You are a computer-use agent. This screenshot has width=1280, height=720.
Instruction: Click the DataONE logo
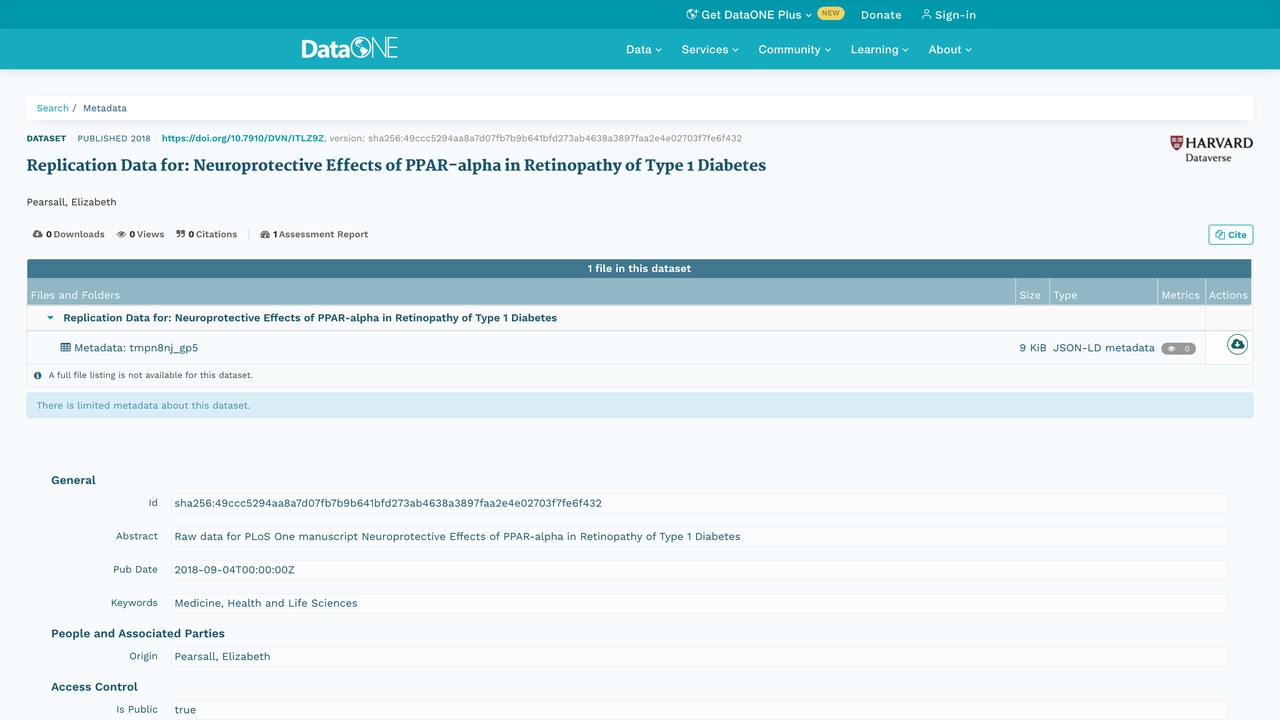(350, 48)
